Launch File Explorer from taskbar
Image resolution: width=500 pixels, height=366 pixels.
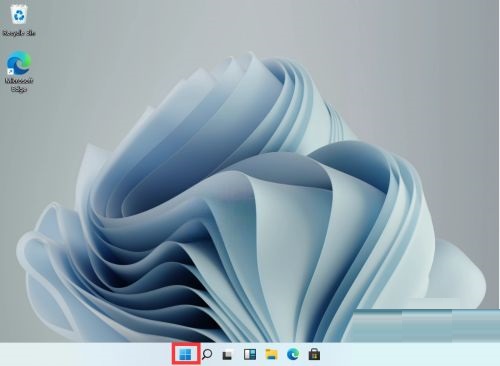[271, 354]
